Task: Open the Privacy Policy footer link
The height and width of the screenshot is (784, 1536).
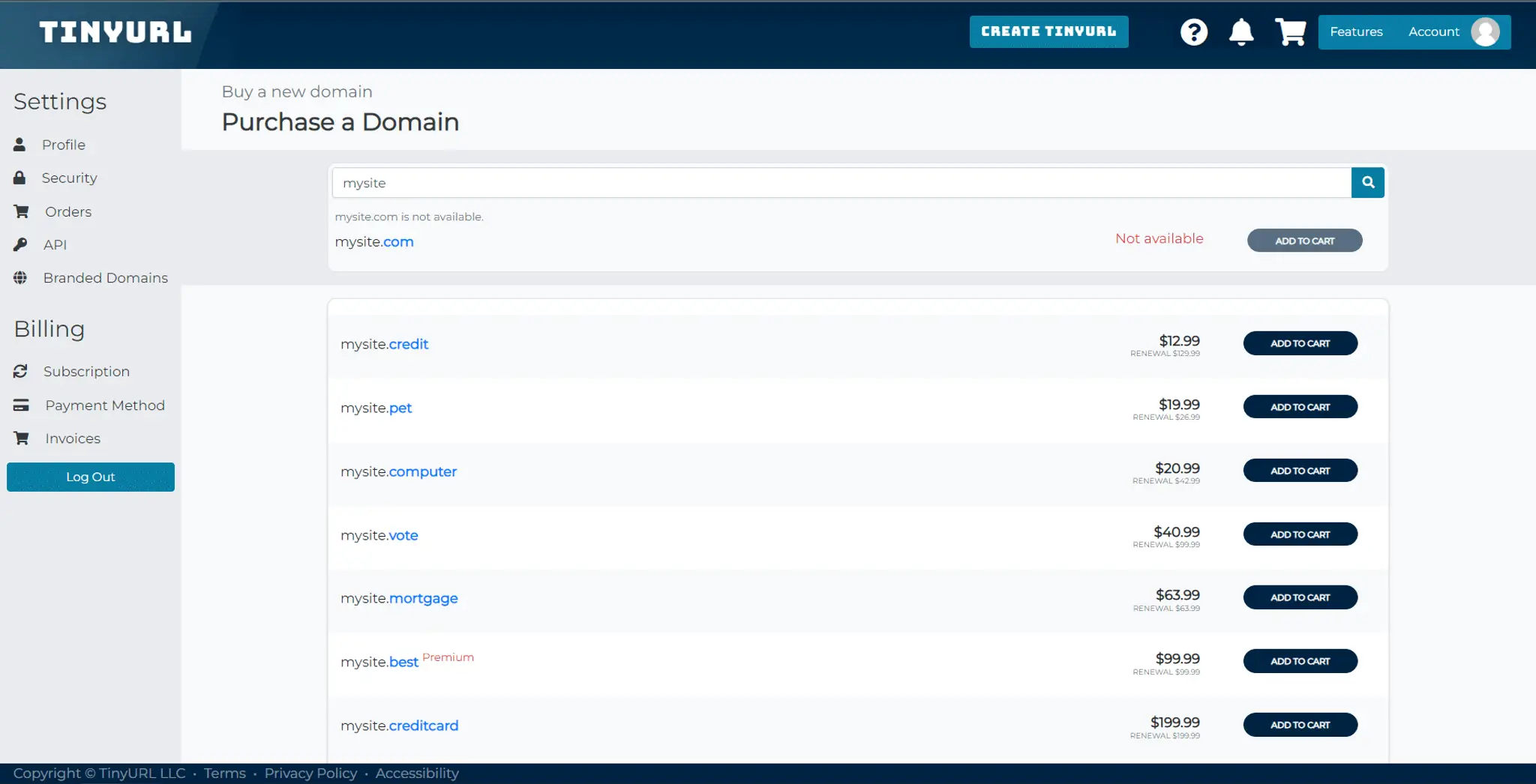Action: pos(310,774)
